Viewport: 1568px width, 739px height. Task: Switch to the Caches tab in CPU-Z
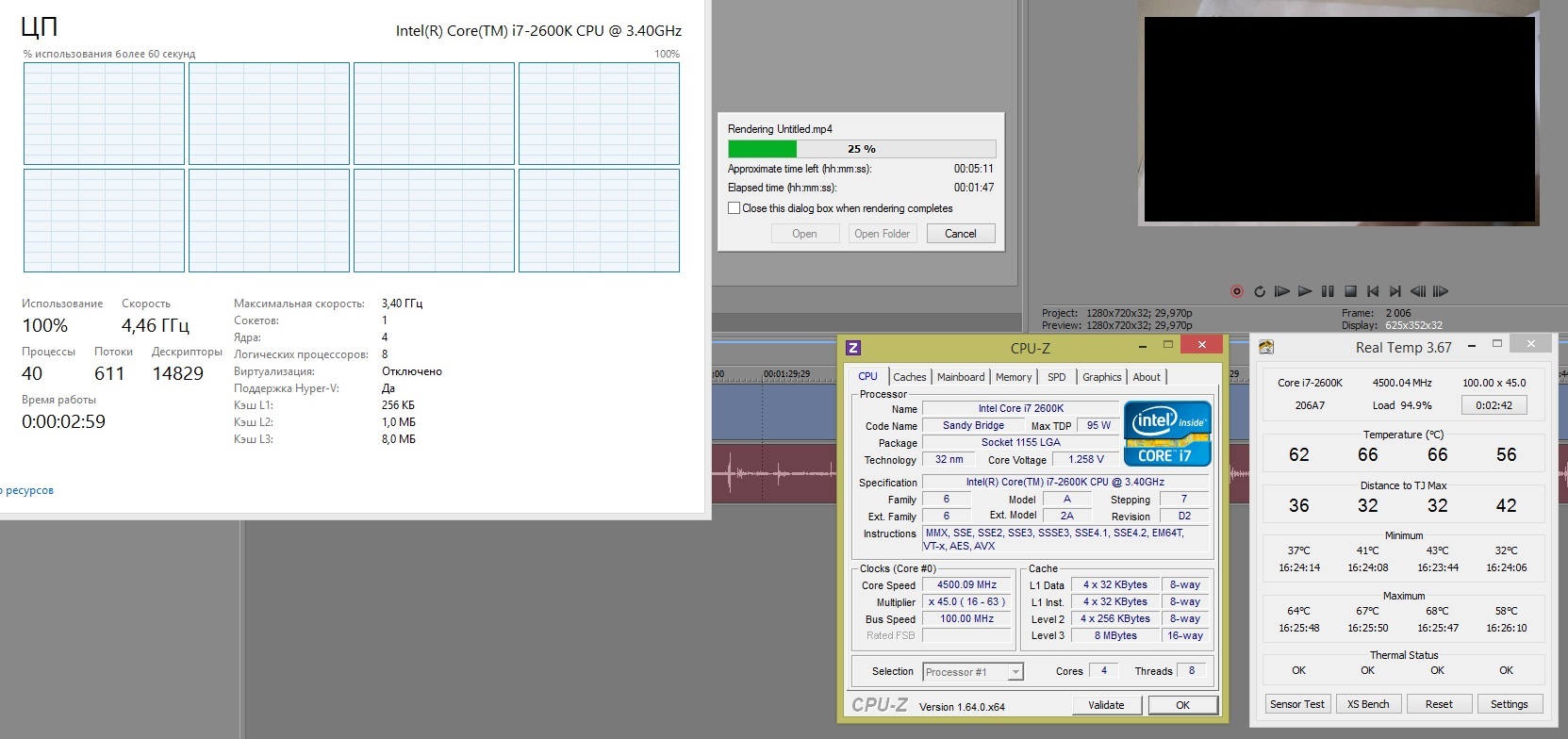click(909, 377)
